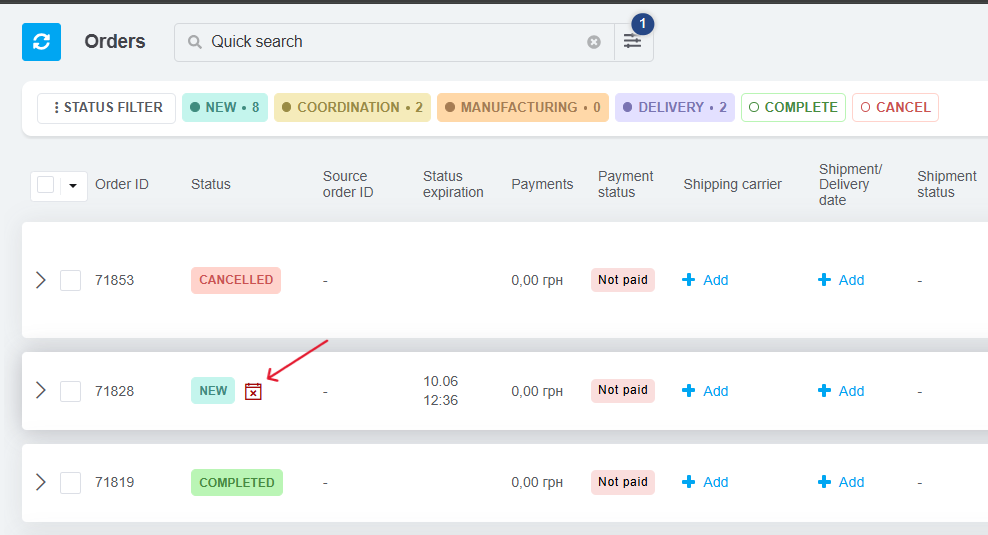Filter orders by COMPLETE status

(x=793, y=108)
